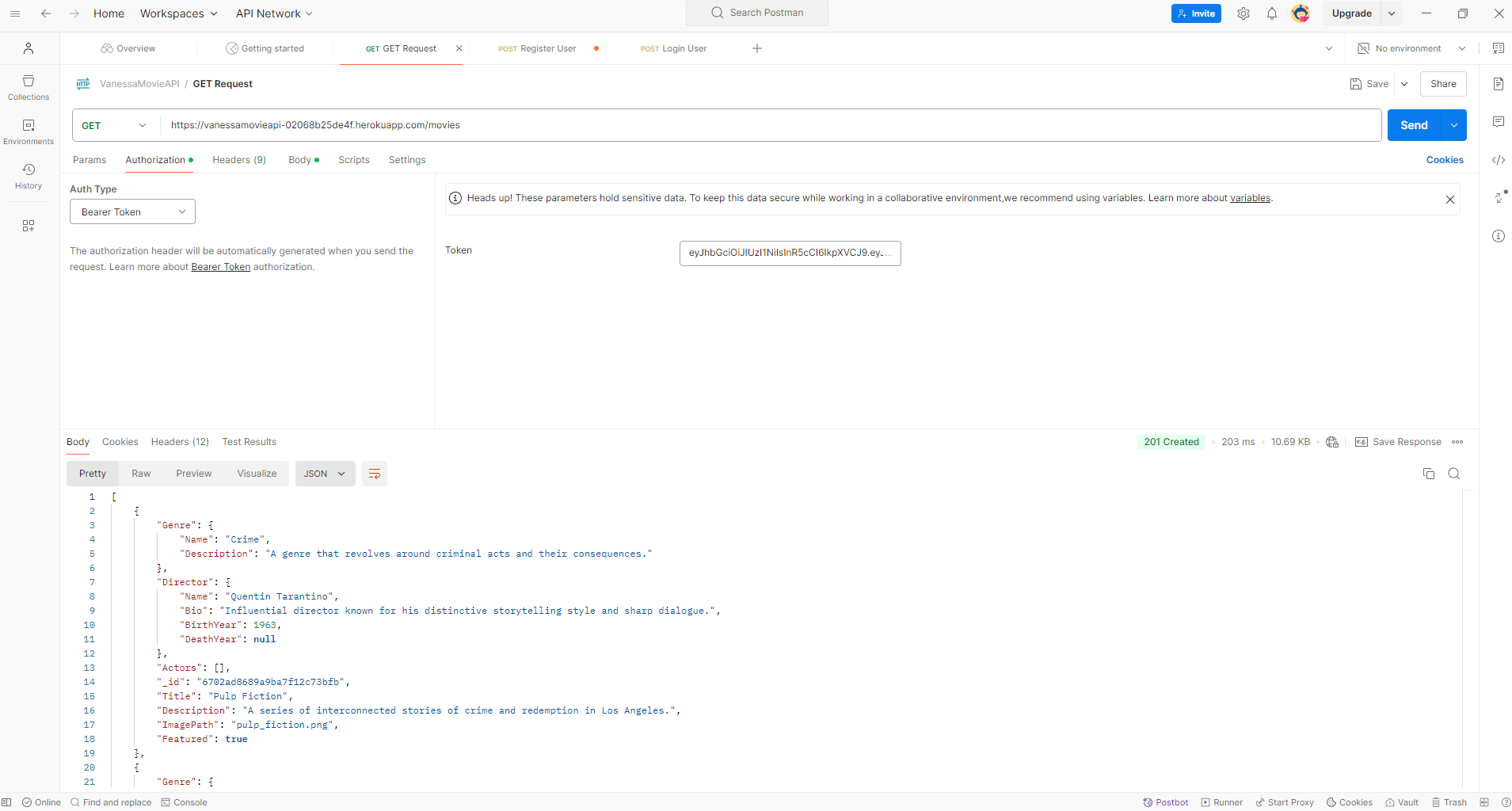Open History in the sidebar

coord(29,176)
